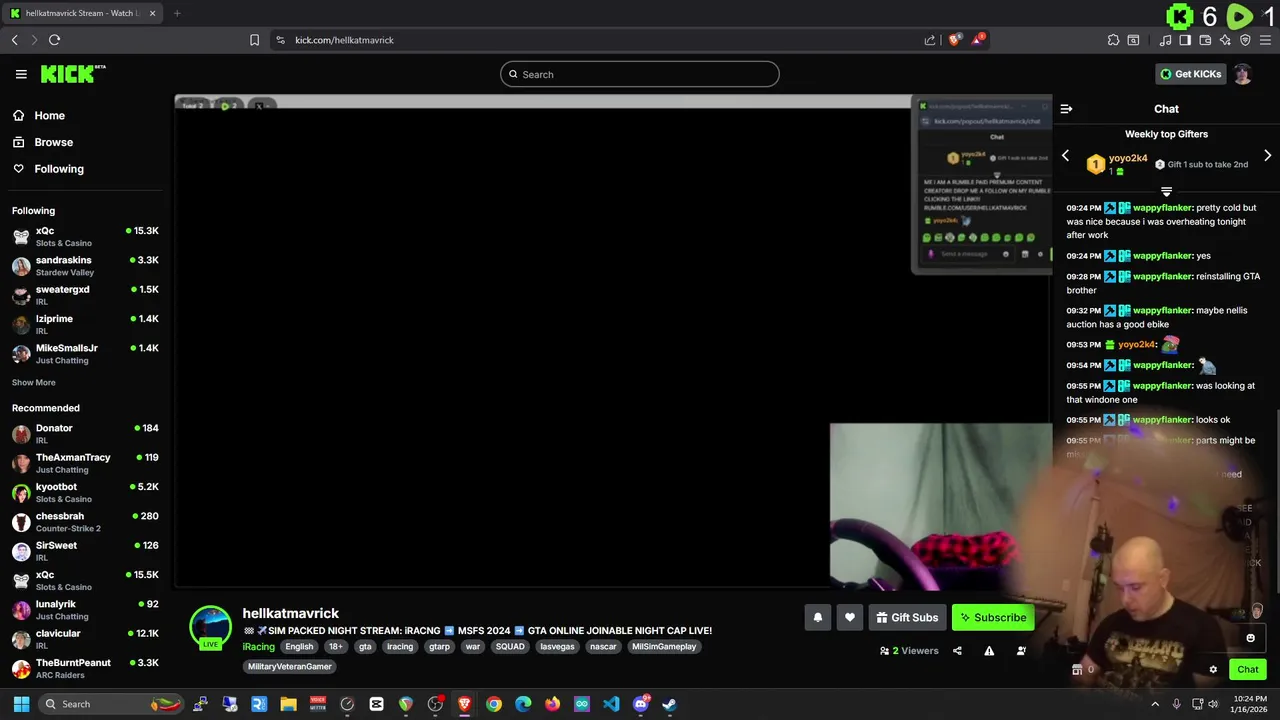Screen dimensions: 1280x720
Task: Click the iRacing category link
Action: [258, 647]
